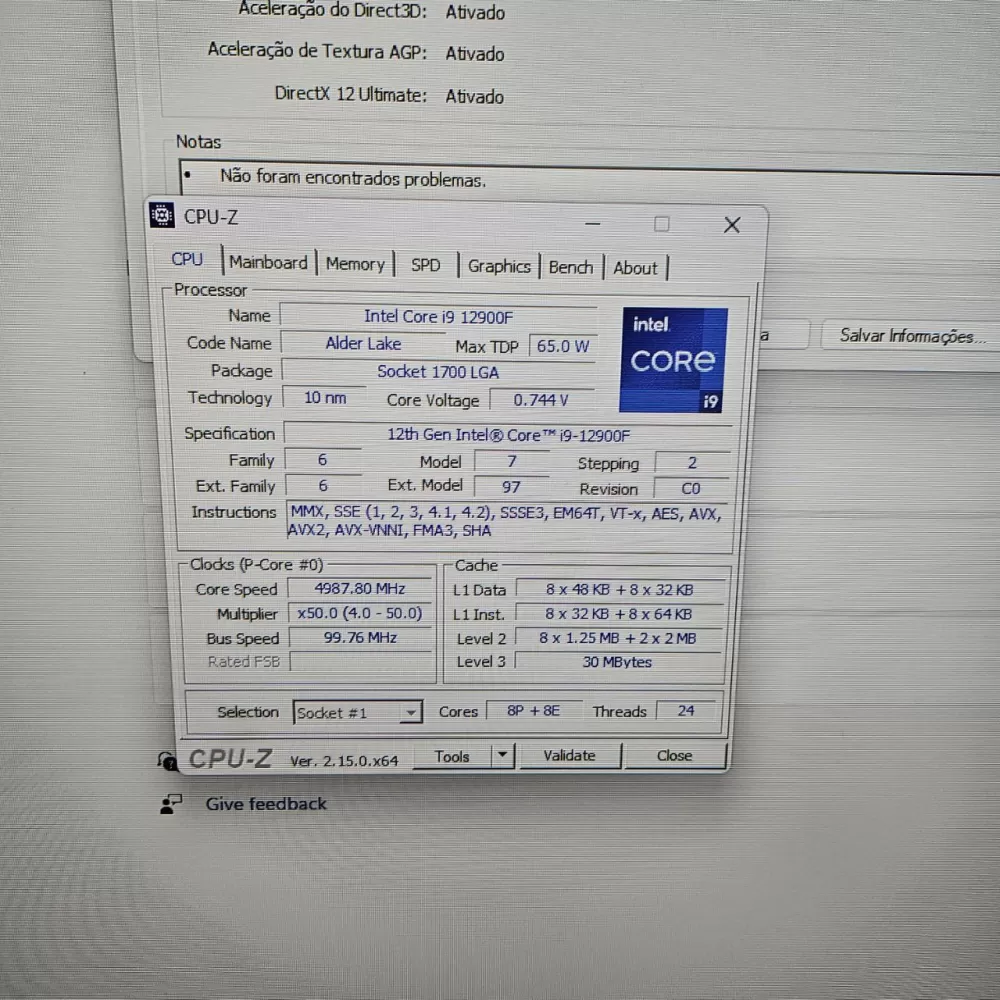Screen dimensions: 1000x1000
Task: Click Aceleração do Direct3D Ativado value
Action: pos(475,12)
